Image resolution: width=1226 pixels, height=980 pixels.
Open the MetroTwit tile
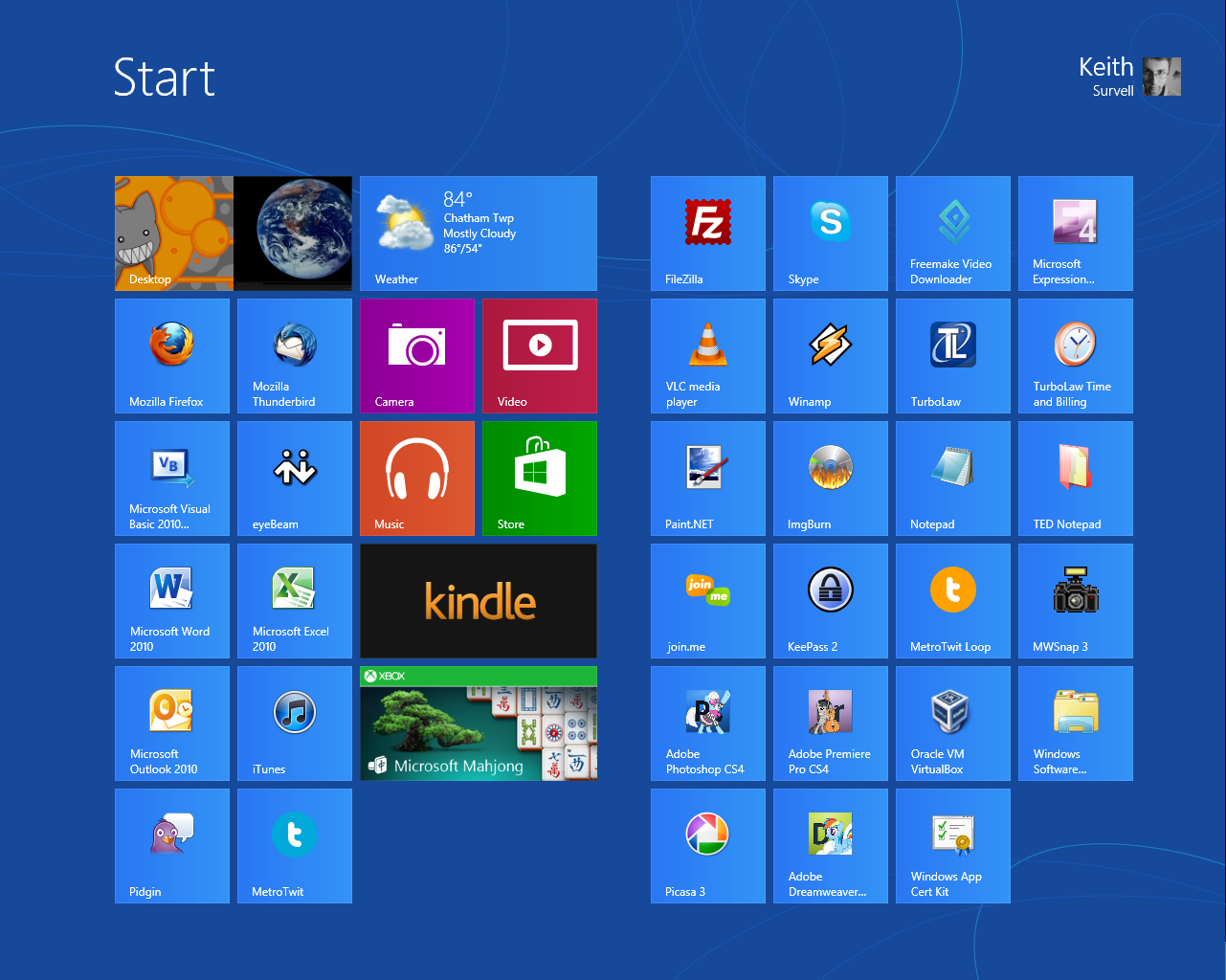(295, 846)
